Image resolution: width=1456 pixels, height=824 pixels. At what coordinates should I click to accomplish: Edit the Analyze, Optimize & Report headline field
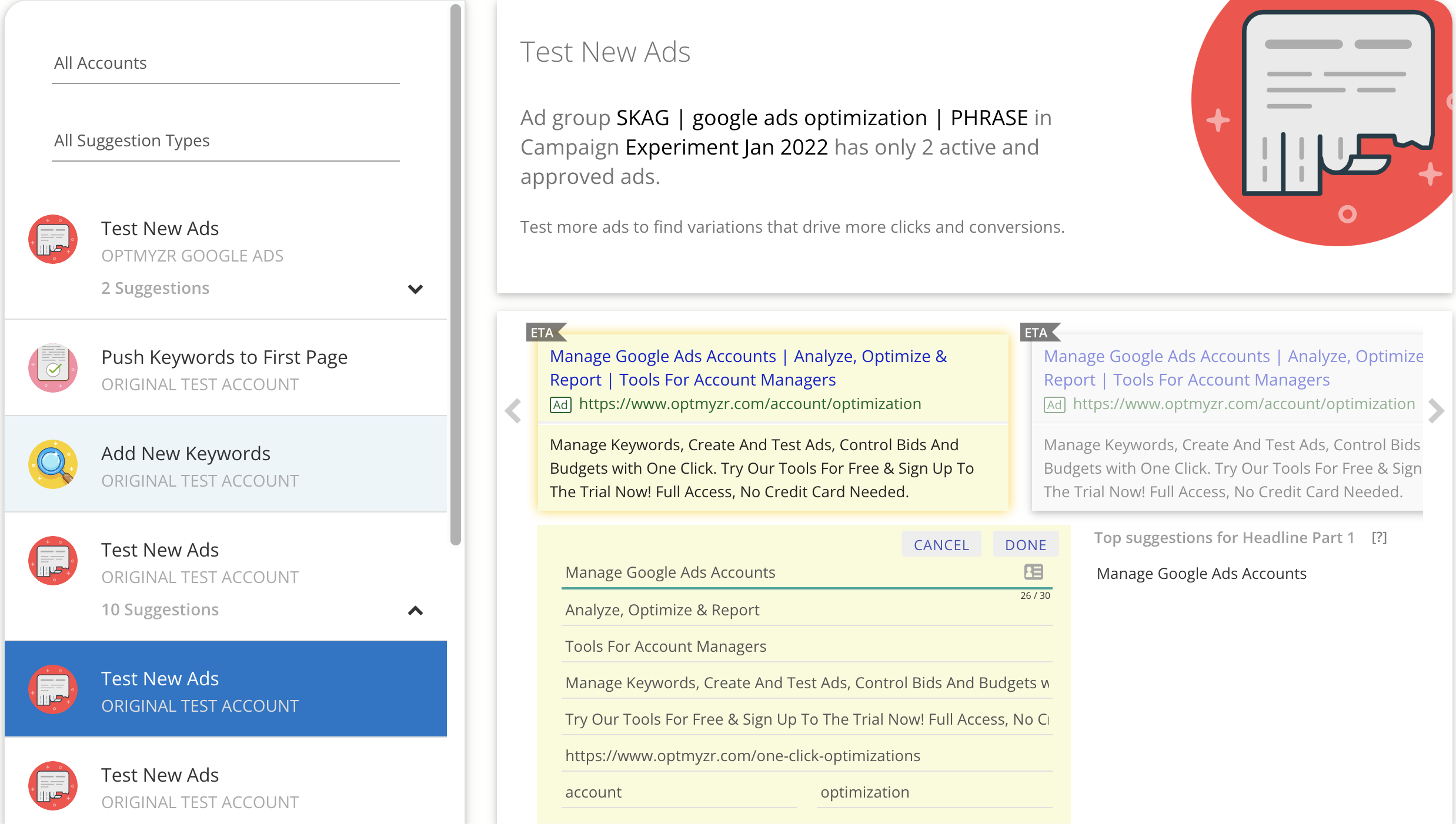coord(807,610)
